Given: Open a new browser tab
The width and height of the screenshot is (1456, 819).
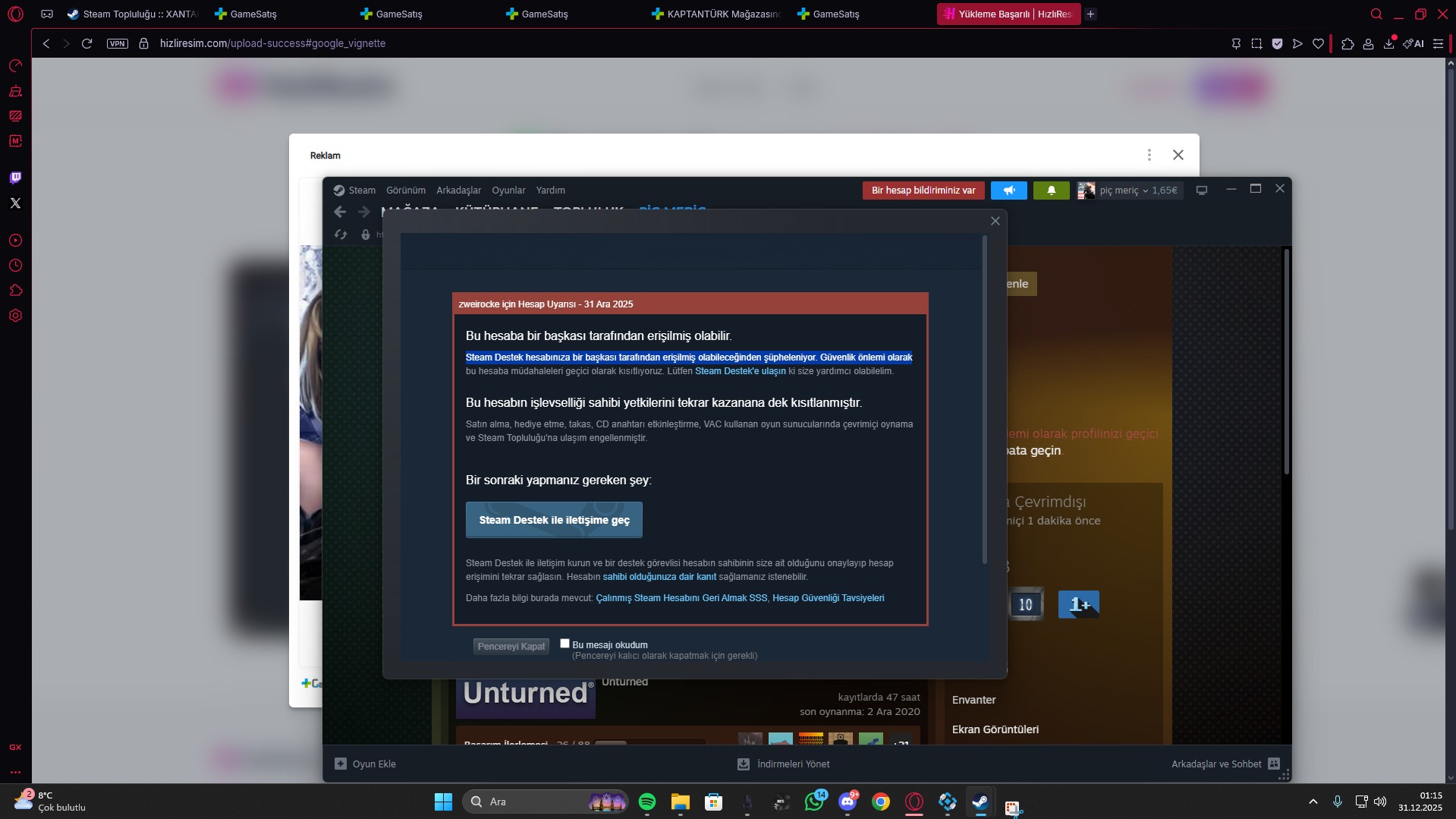Looking at the screenshot, I should click(1090, 14).
